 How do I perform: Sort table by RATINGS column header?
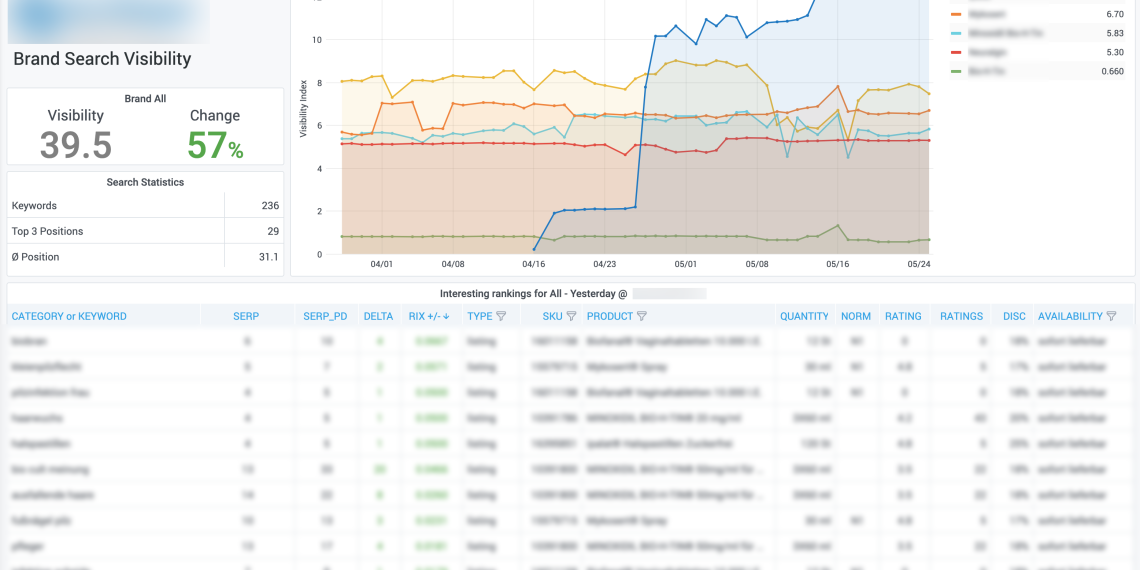pos(961,316)
